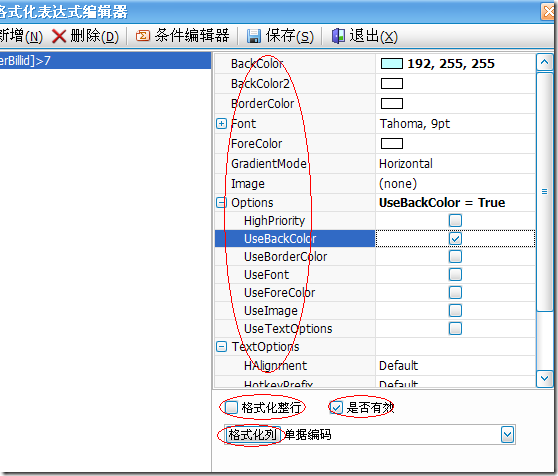Select the BackColor property name
Screen dimensions: 558x476
pyautogui.click(x=257, y=64)
